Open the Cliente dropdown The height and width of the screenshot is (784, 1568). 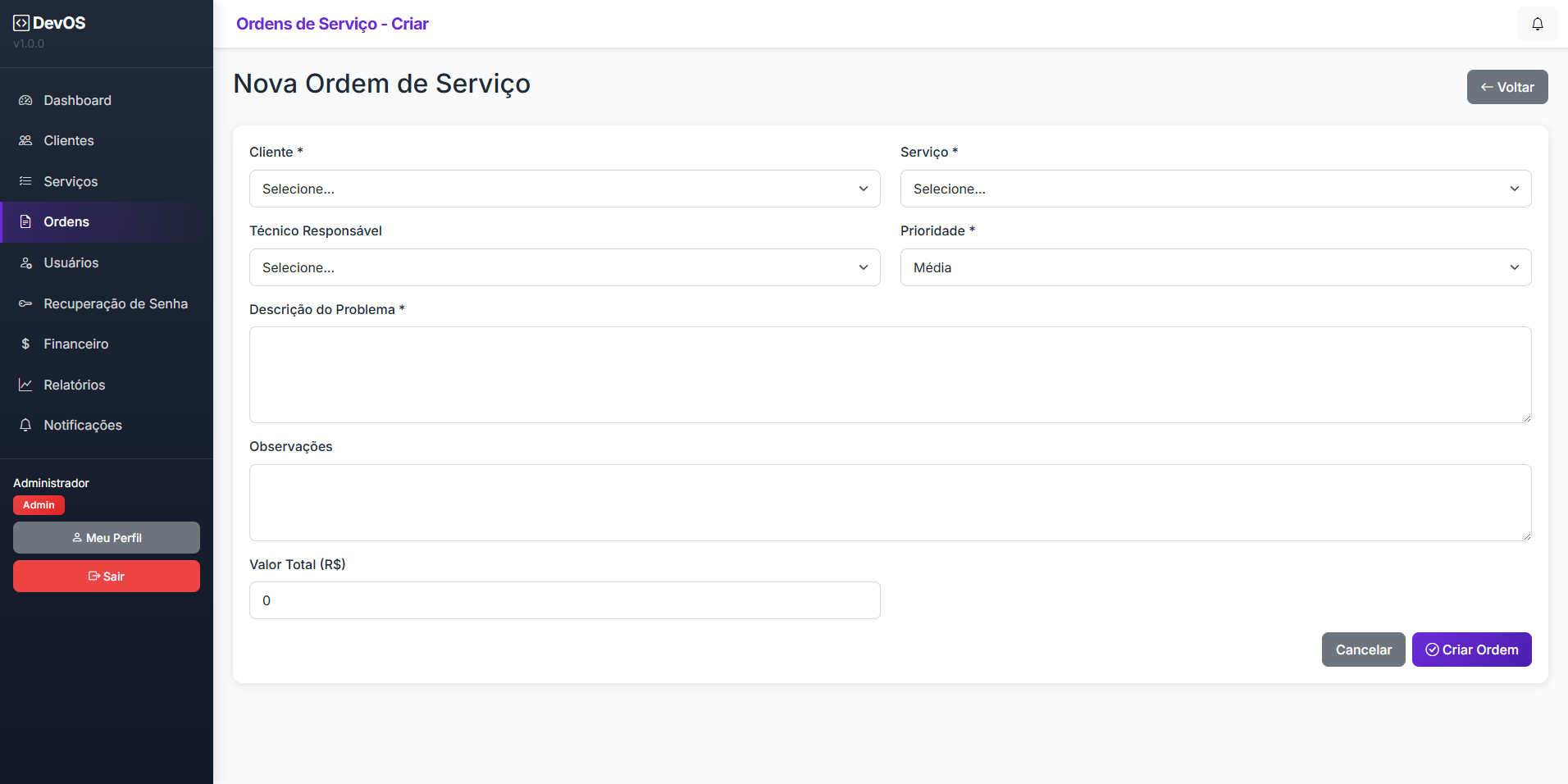[564, 189]
